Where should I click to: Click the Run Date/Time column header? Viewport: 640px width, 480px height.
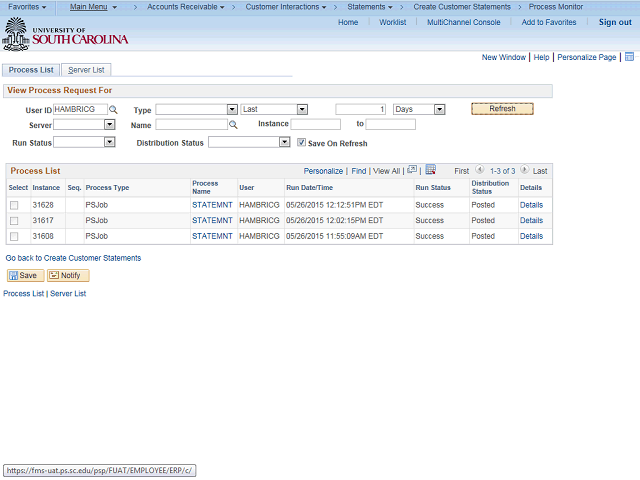309,188
